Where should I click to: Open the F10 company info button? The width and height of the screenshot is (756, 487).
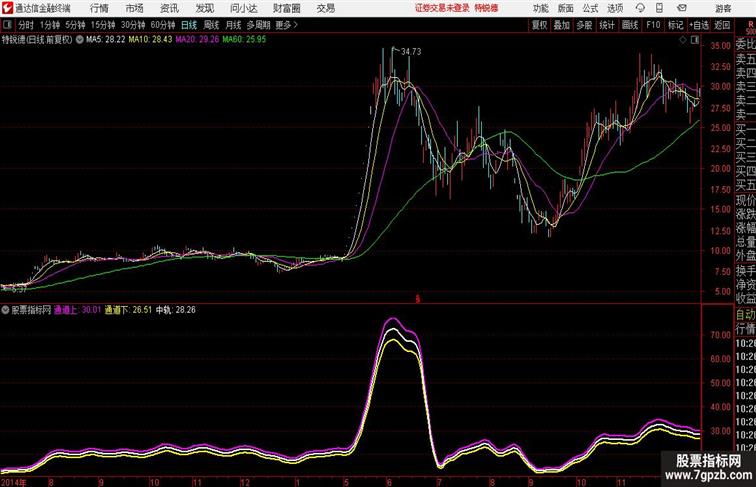pyautogui.click(x=653, y=25)
